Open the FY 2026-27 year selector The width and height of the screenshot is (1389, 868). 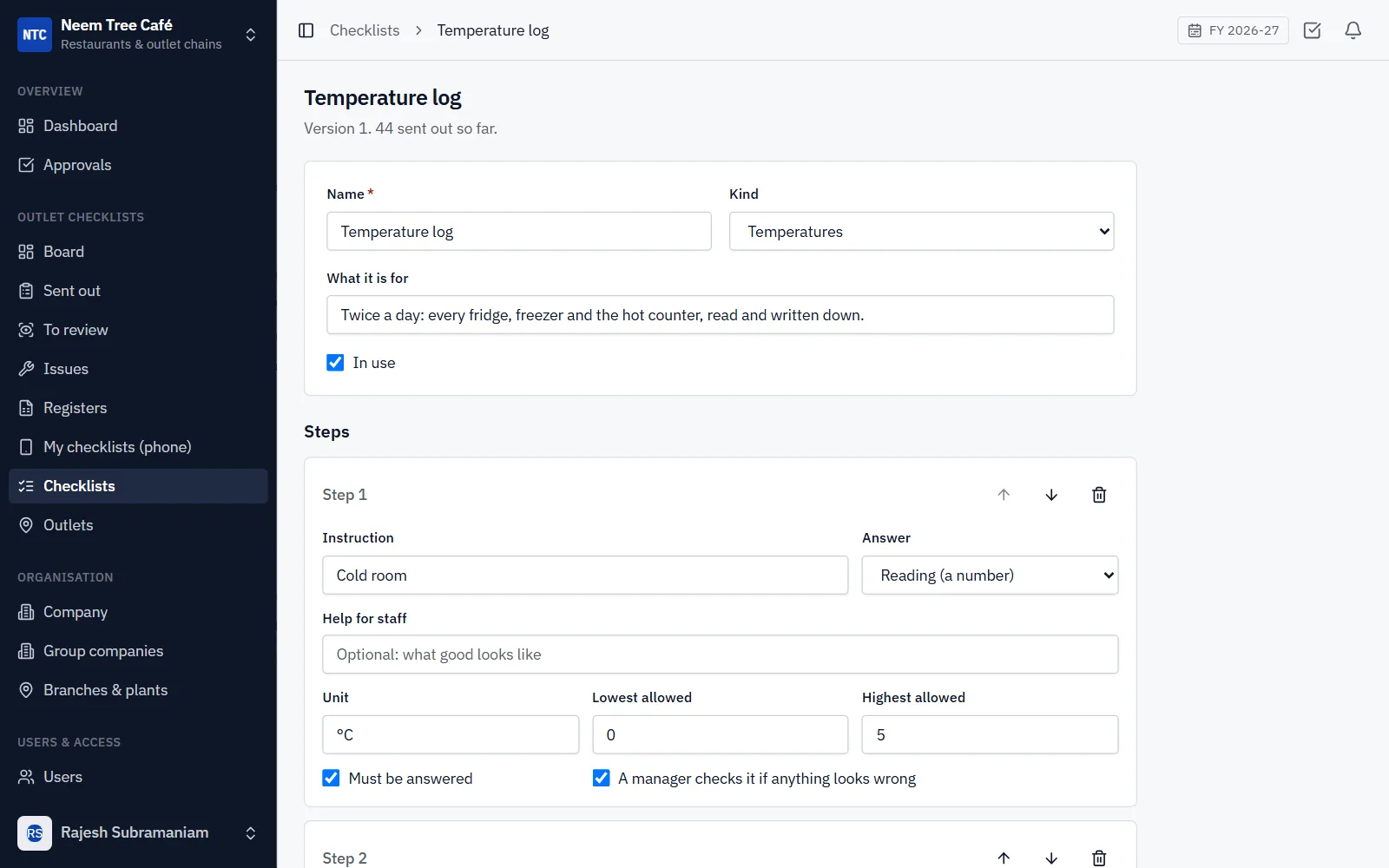(x=1233, y=30)
